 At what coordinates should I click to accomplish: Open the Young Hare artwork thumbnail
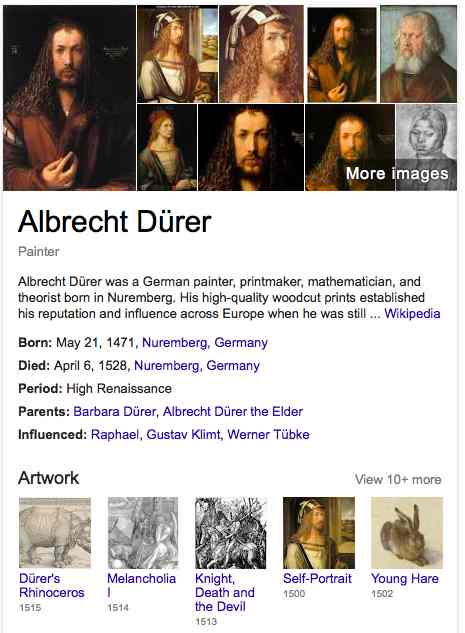pyautogui.click(x=407, y=533)
